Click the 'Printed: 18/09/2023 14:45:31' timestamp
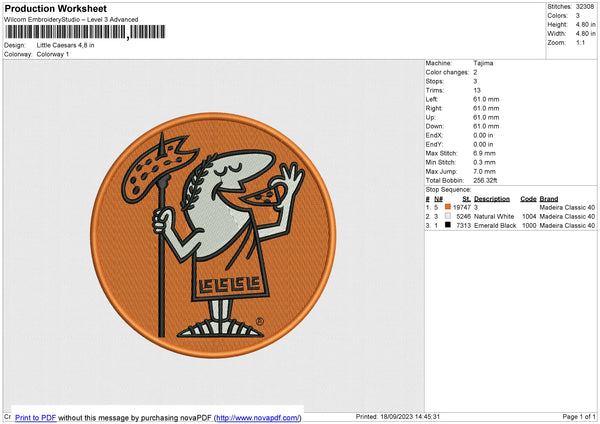600x424 pixels. pyautogui.click(x=398, y=416)
